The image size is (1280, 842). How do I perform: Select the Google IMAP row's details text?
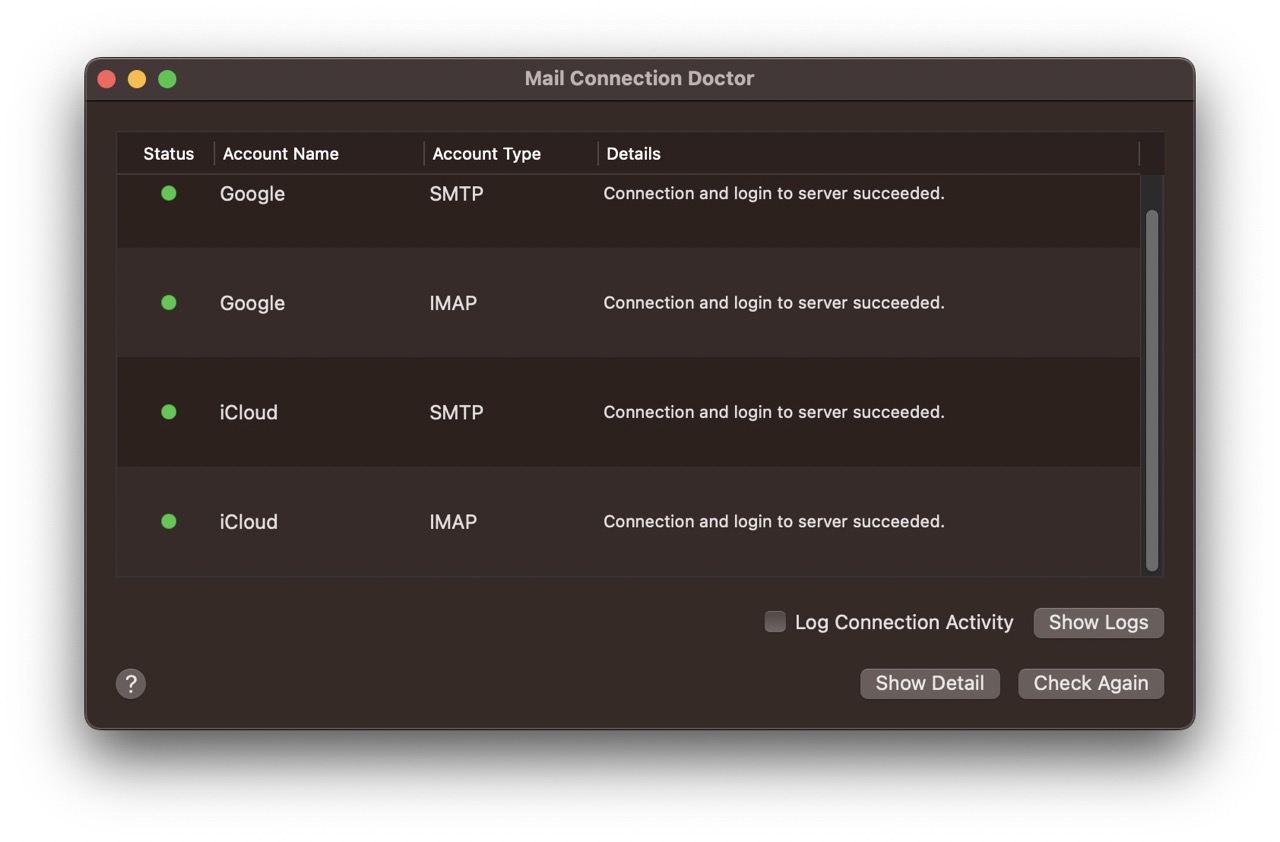773,303
